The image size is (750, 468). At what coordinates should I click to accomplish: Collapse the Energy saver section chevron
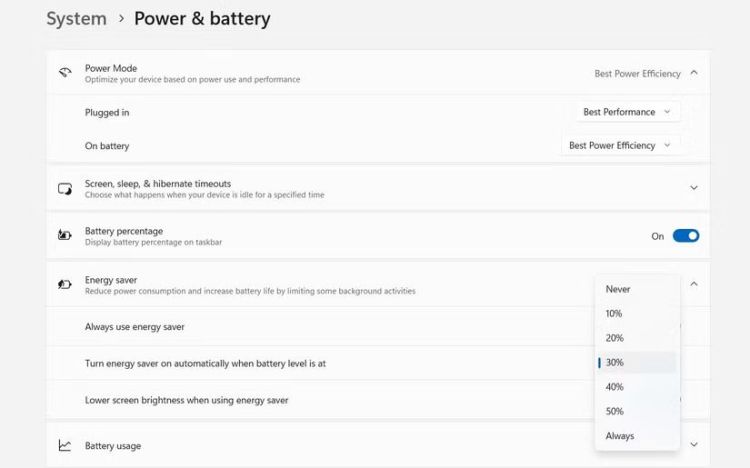(x=694, y=285)
